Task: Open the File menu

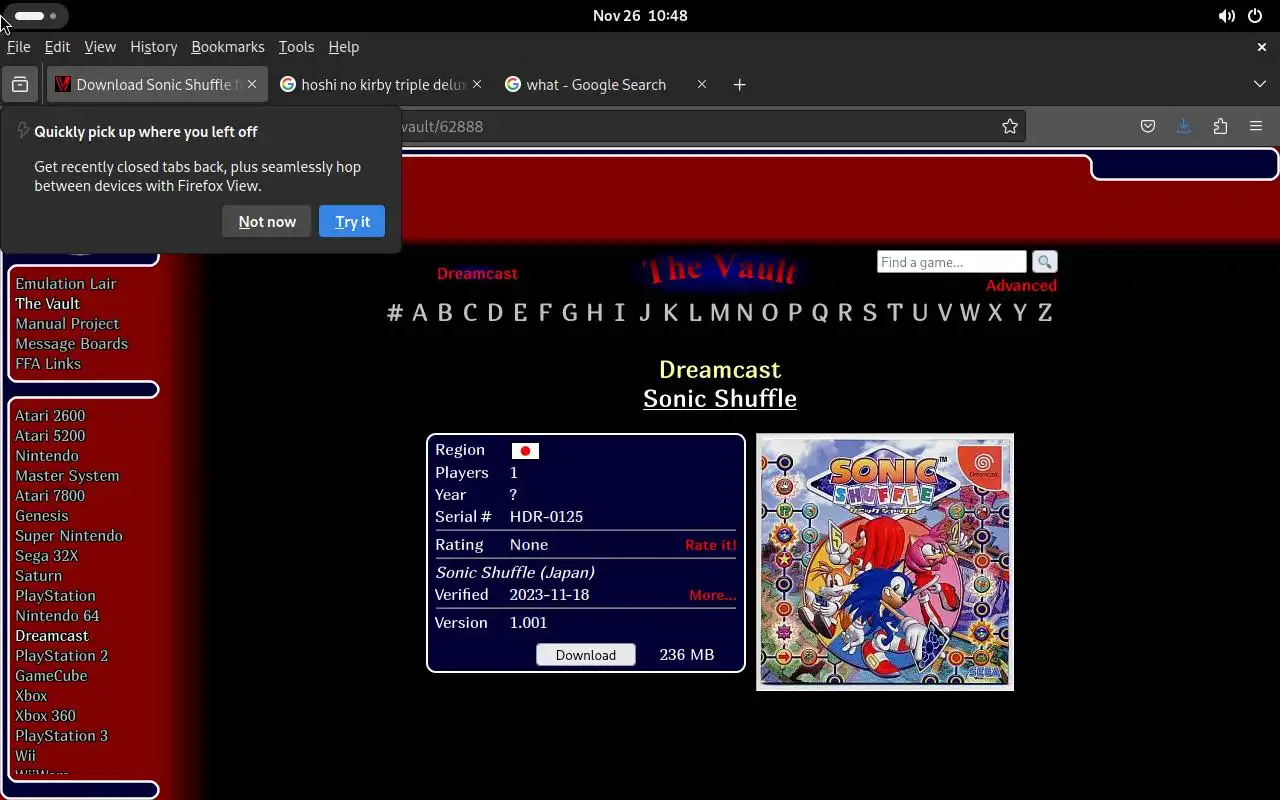Action: pyautogui.click(x=18, y=47)
